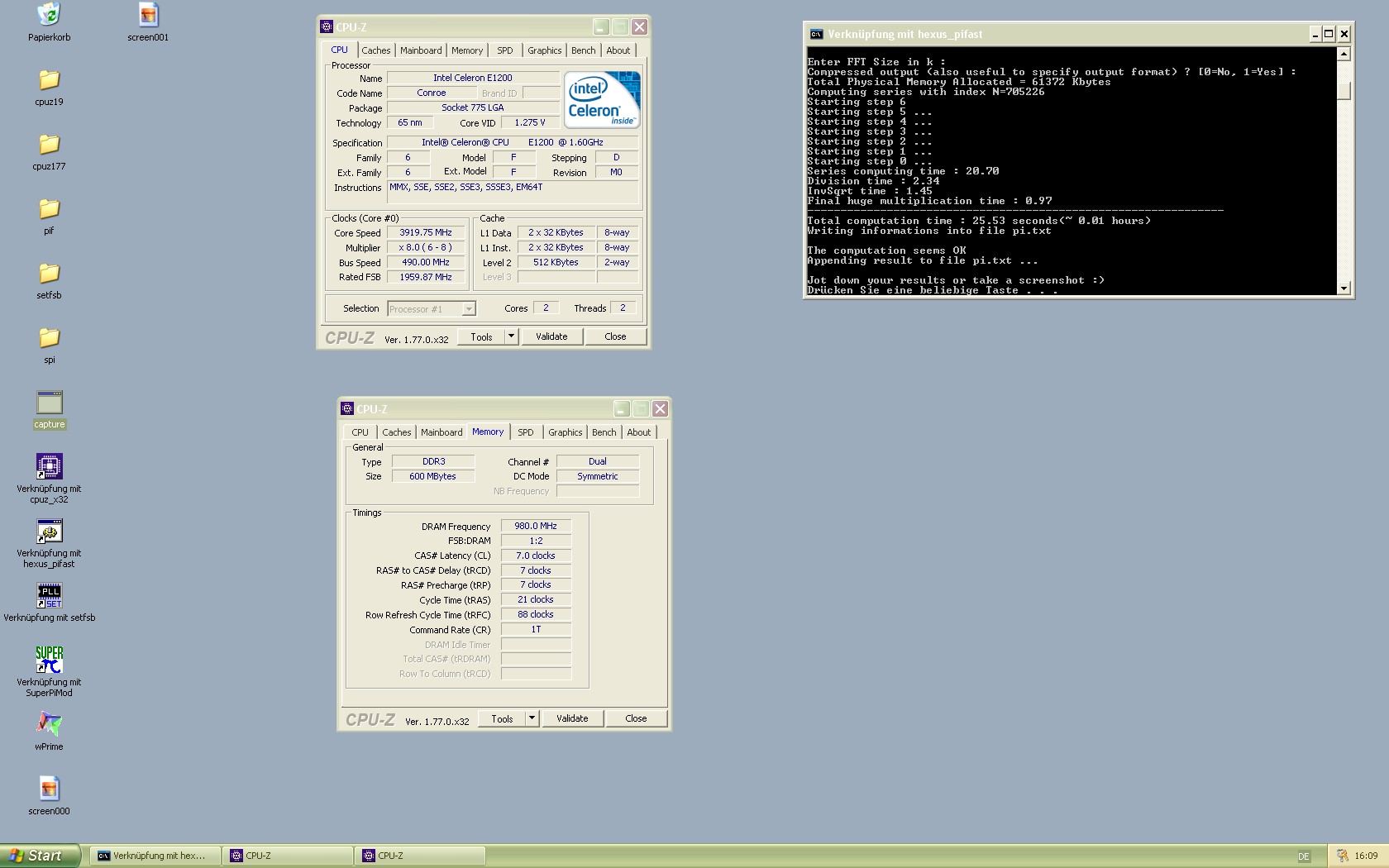Click the Intel Celeron inside logo
This screenshot has width=1389, height=868.
602,99
